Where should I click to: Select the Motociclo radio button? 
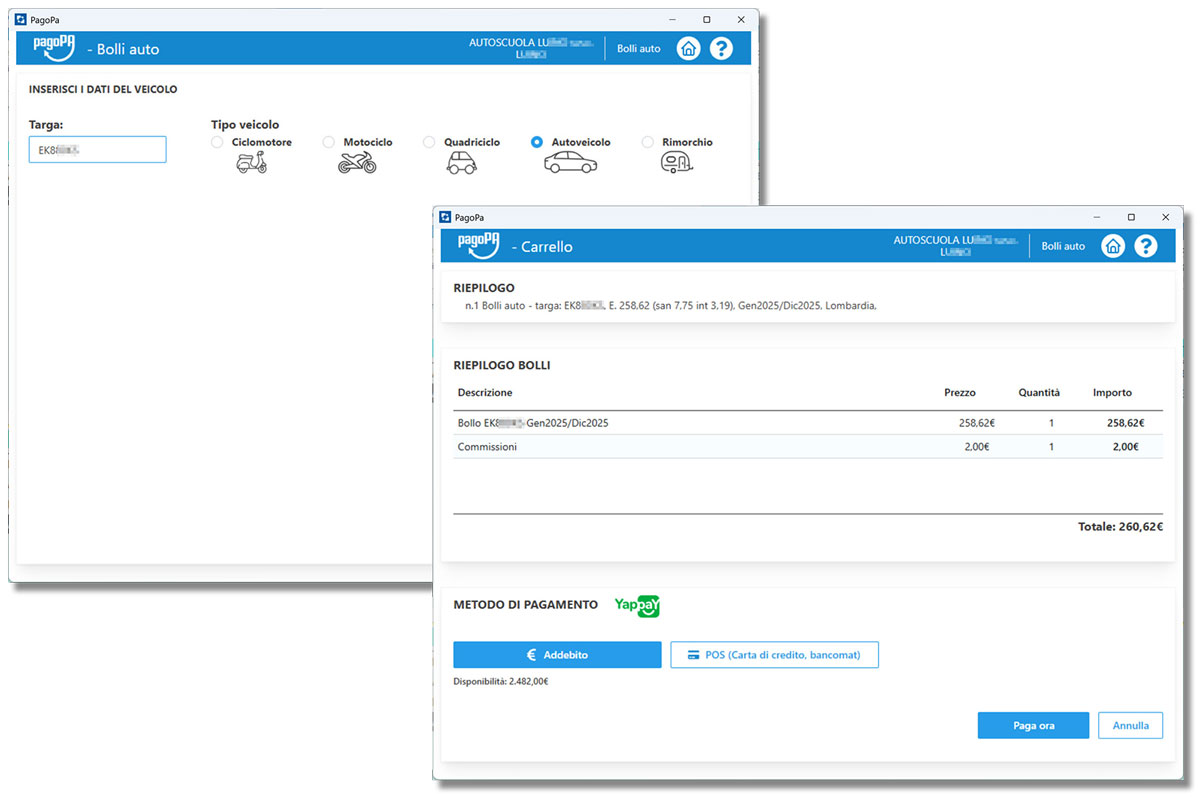tap(329, 143)
